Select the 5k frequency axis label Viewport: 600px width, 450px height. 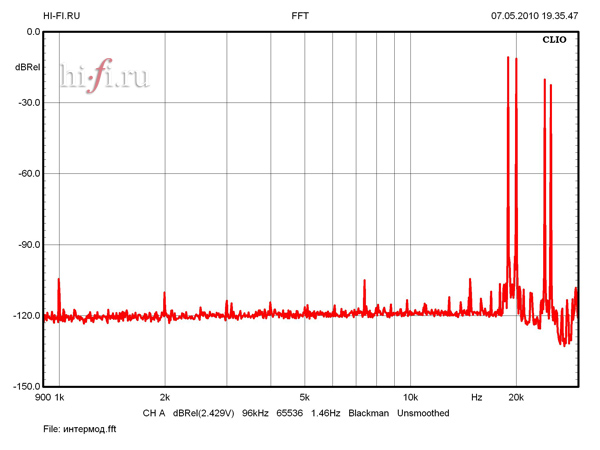pos(304,397)
